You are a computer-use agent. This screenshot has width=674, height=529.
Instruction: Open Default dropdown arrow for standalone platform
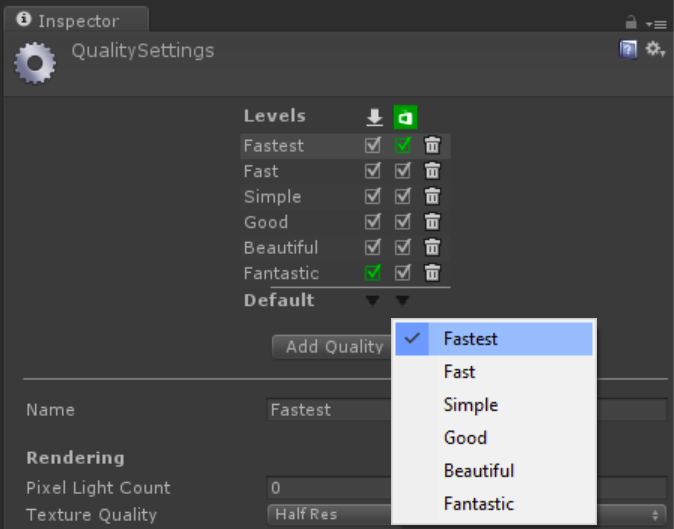coord(373,300)
